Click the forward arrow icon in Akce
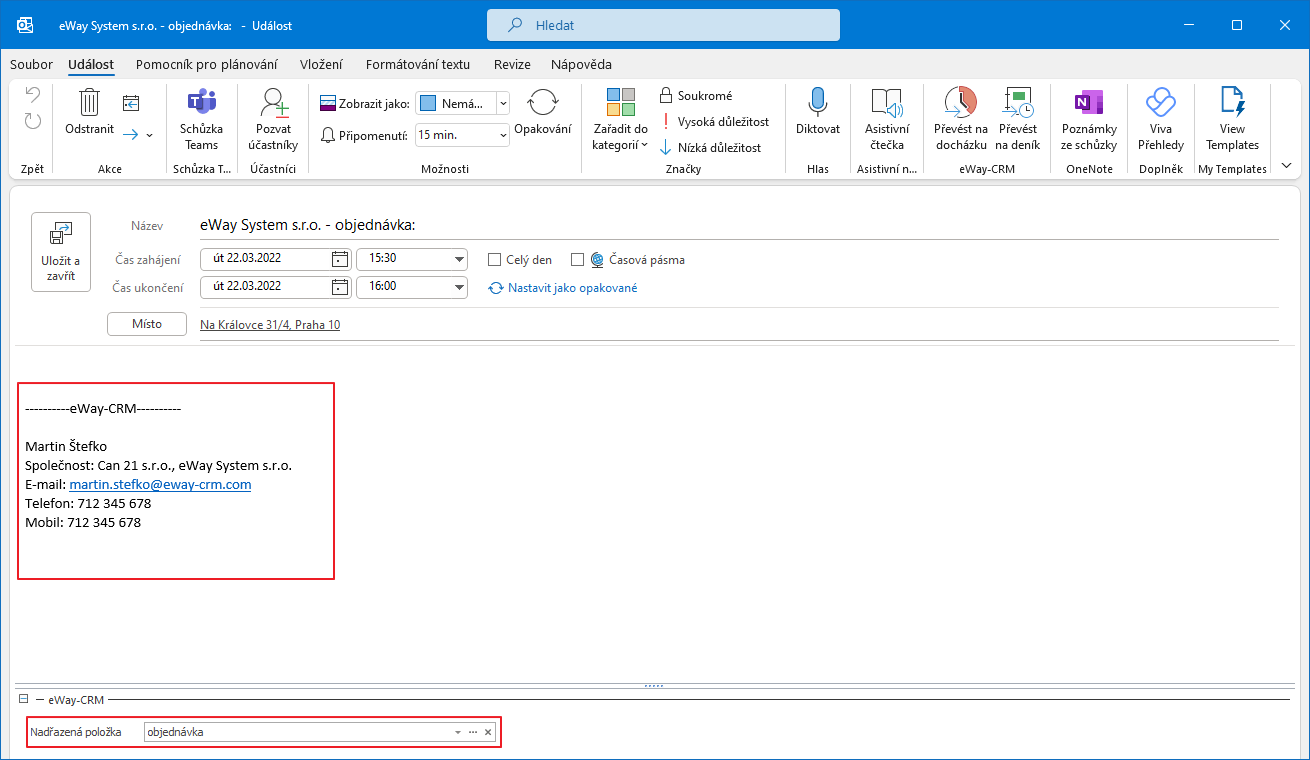This screenshot has width=1310, height=760. point(131,133)
